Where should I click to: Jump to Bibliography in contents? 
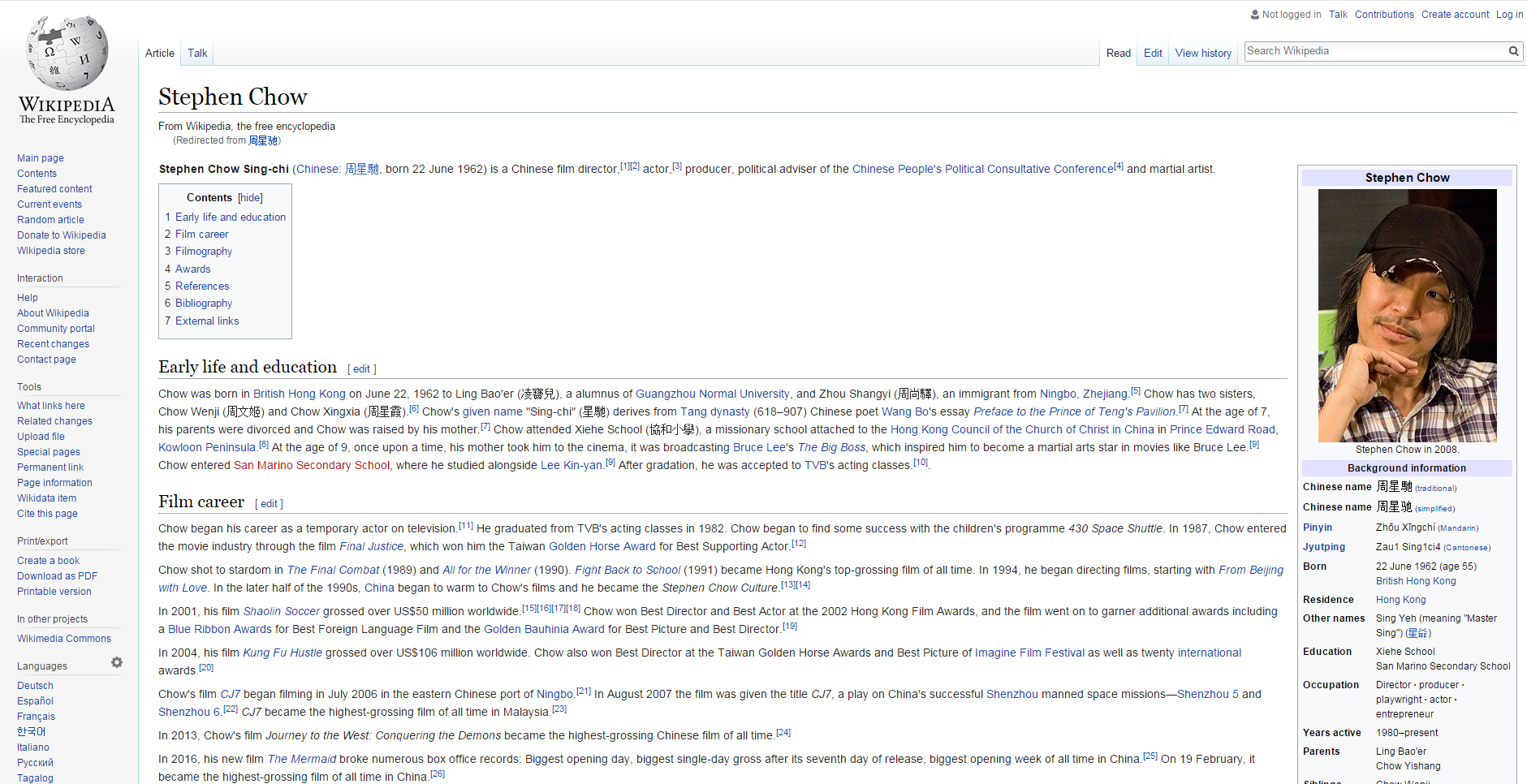[204, 304]
